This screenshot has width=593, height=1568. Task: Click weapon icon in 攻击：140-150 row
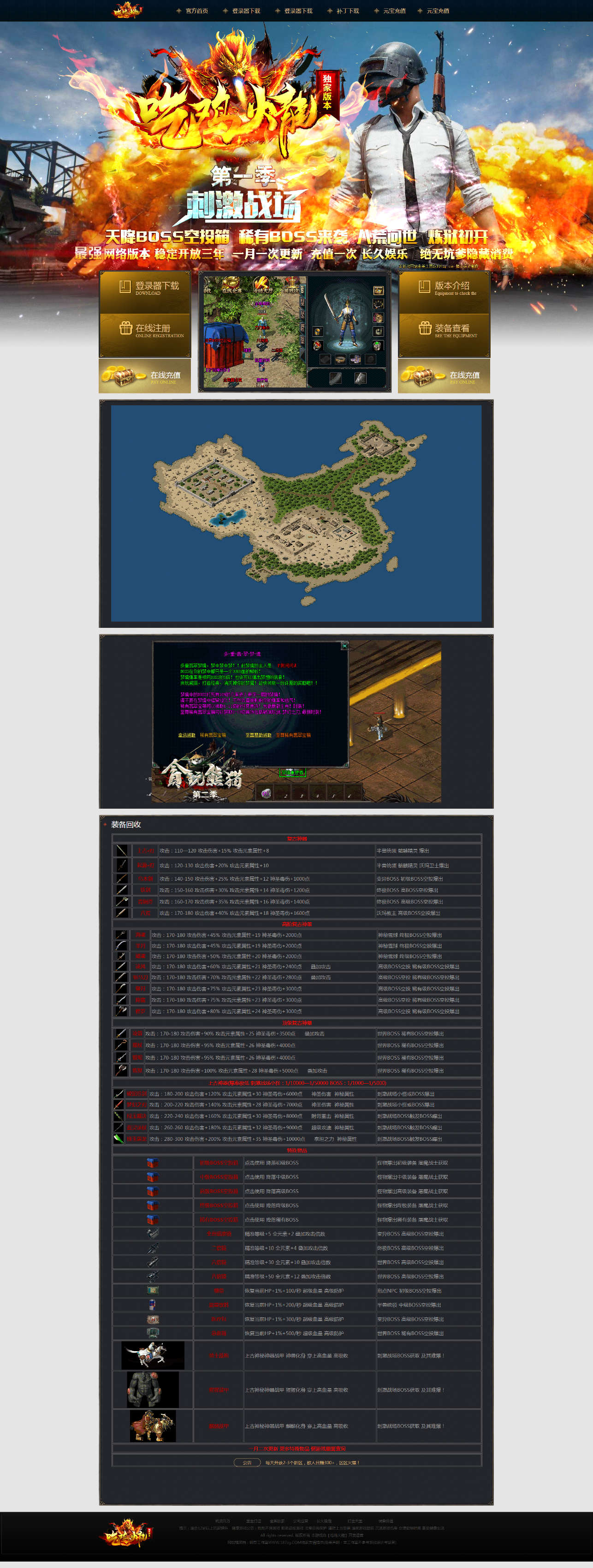122,878
